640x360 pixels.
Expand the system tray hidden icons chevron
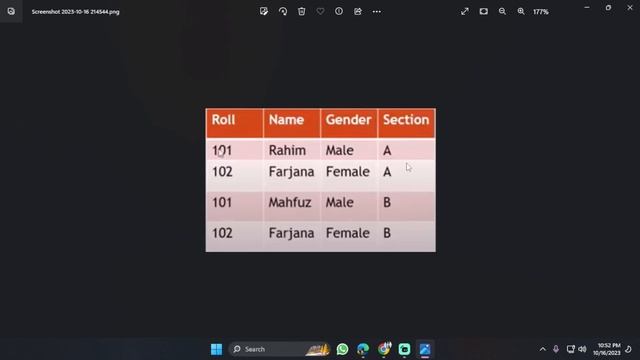click(542, 349)
